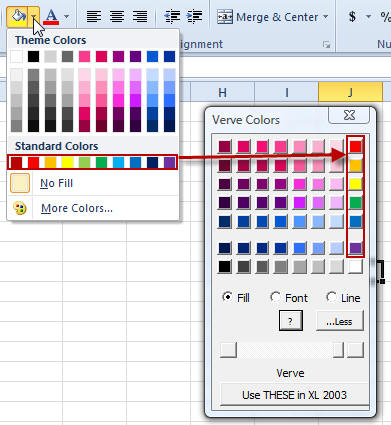This screenshot has width=391, height=425.
Task: Select orange in Standard Colors
Action: coord(50,162)
